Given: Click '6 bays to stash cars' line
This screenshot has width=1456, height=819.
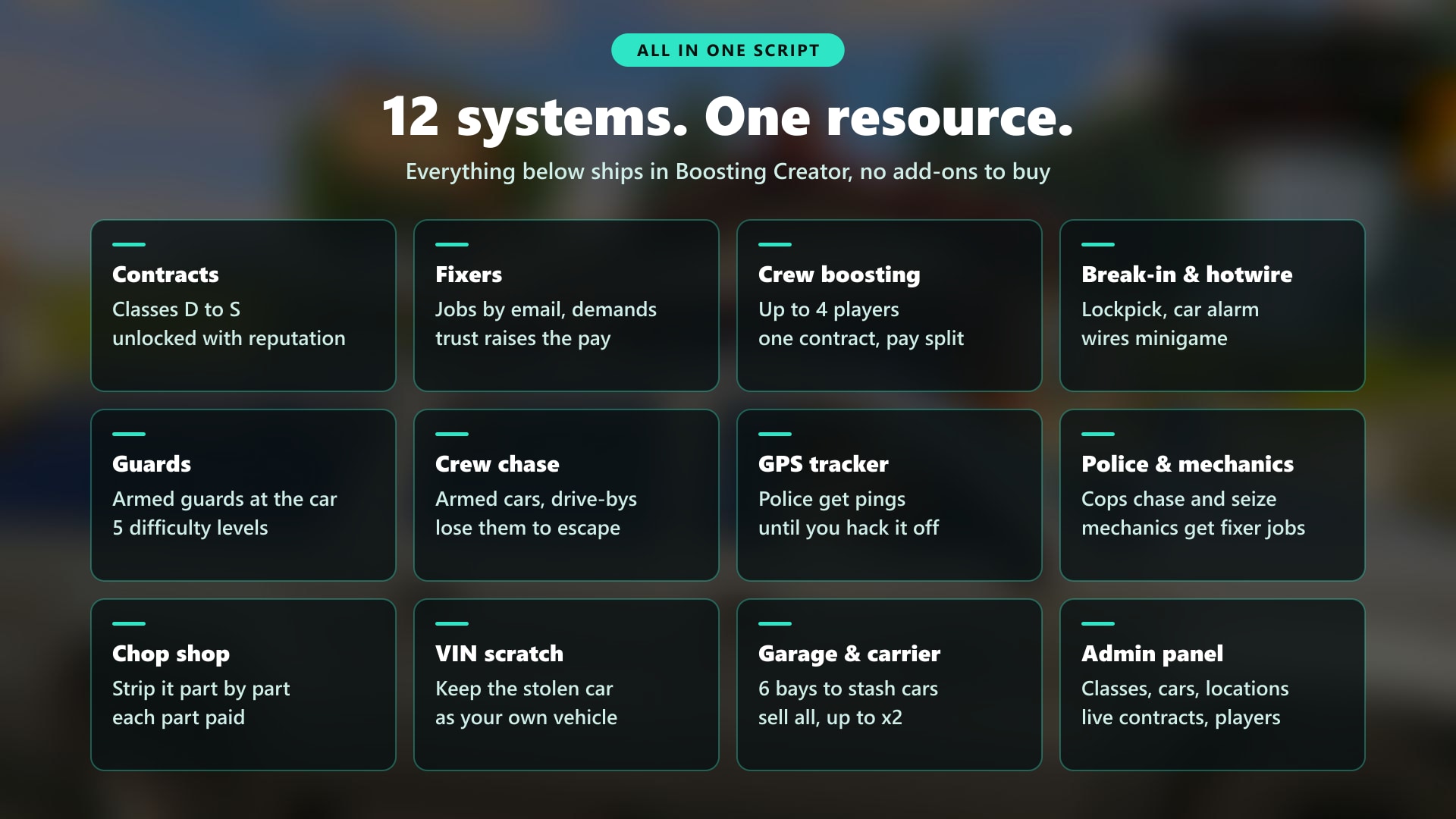Looking at the screenshot, I should (849, 689).
